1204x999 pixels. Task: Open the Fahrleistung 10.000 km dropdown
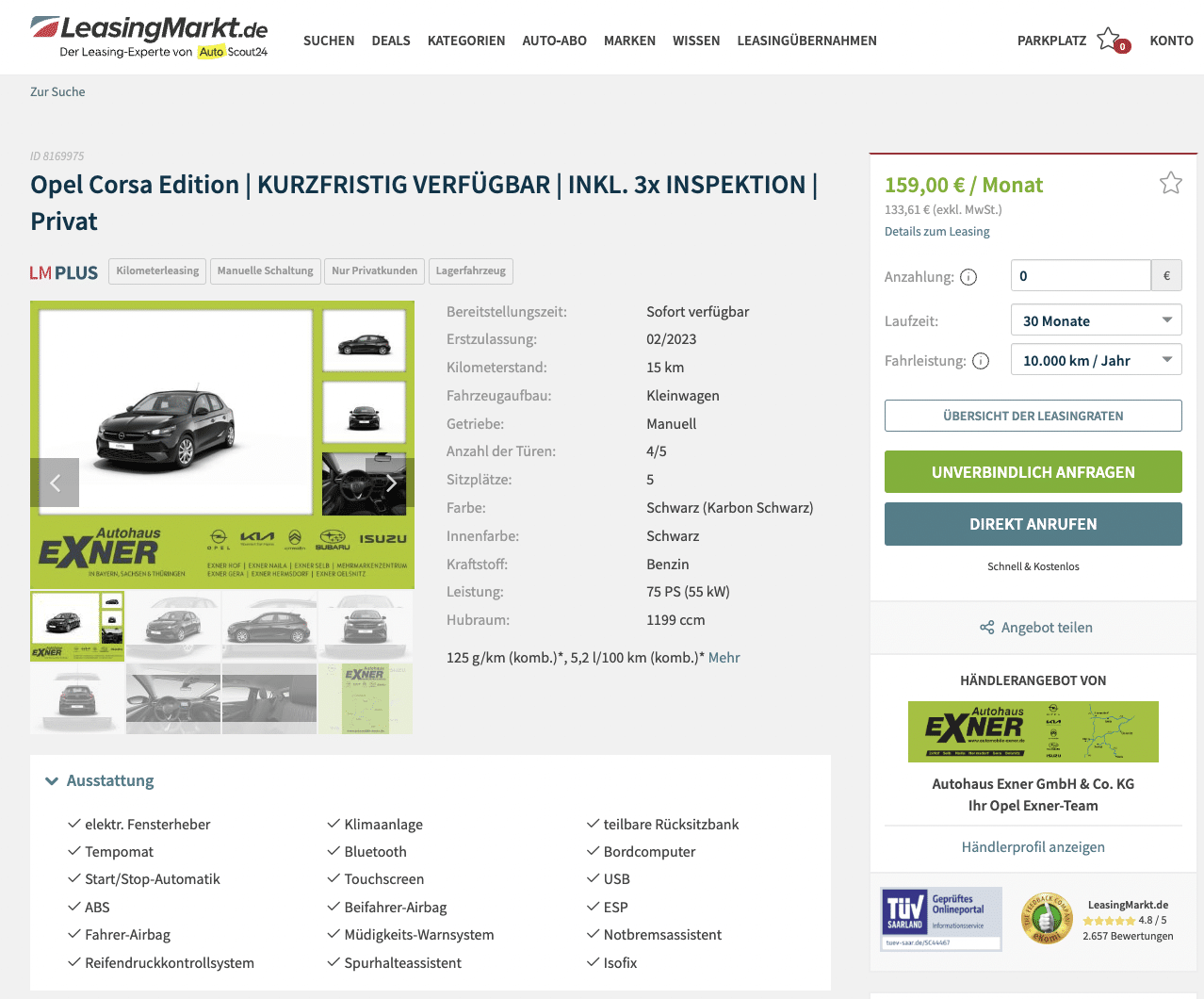[1096, 360]
